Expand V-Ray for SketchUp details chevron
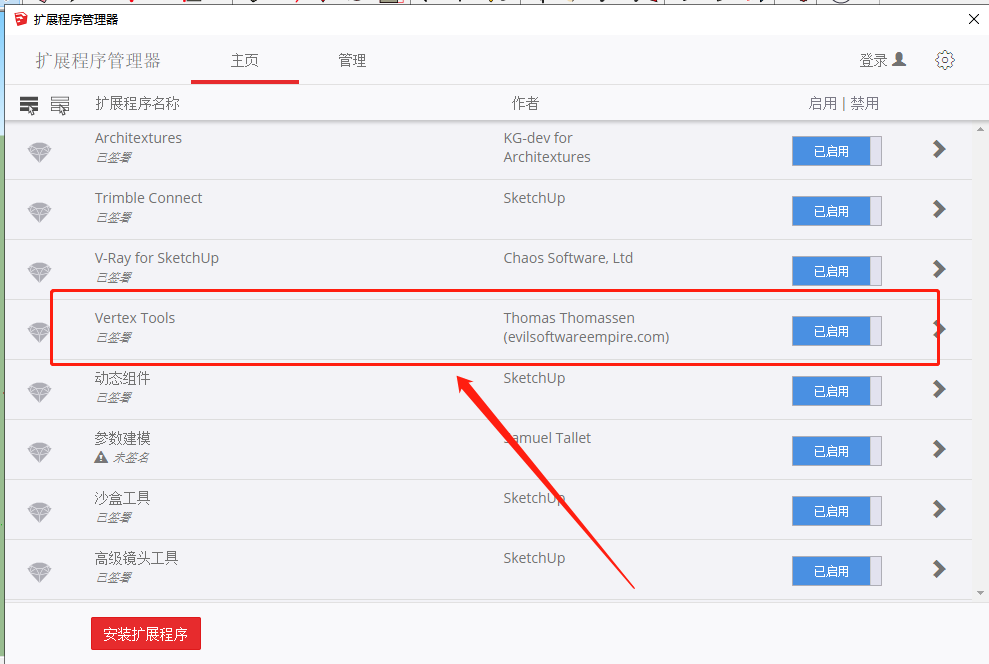 click(939, 269)
